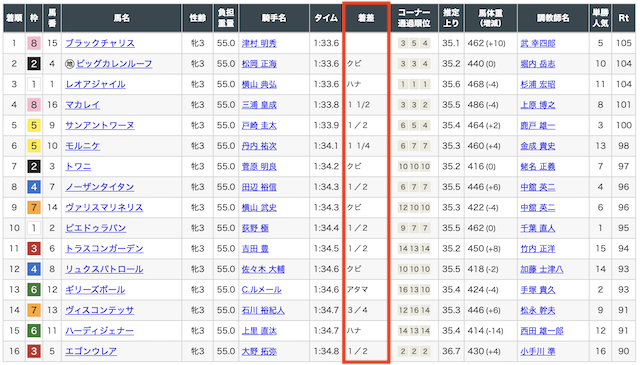Open trainer link 武 幸四郎
This screenshot has height=365, width=640.
tap(538, 43)
